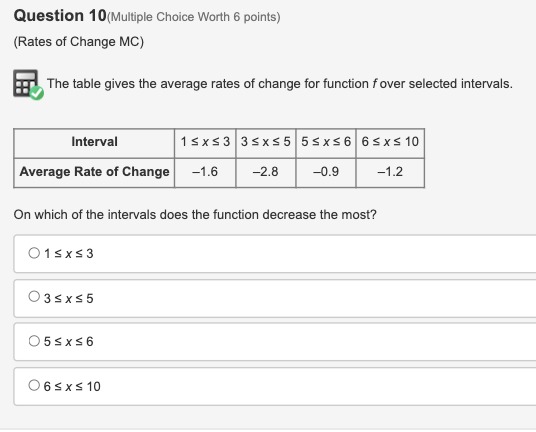This screenshot has width=536, height=432.
Task: Click the table cell showing –2.8
Action: [266, 173]
